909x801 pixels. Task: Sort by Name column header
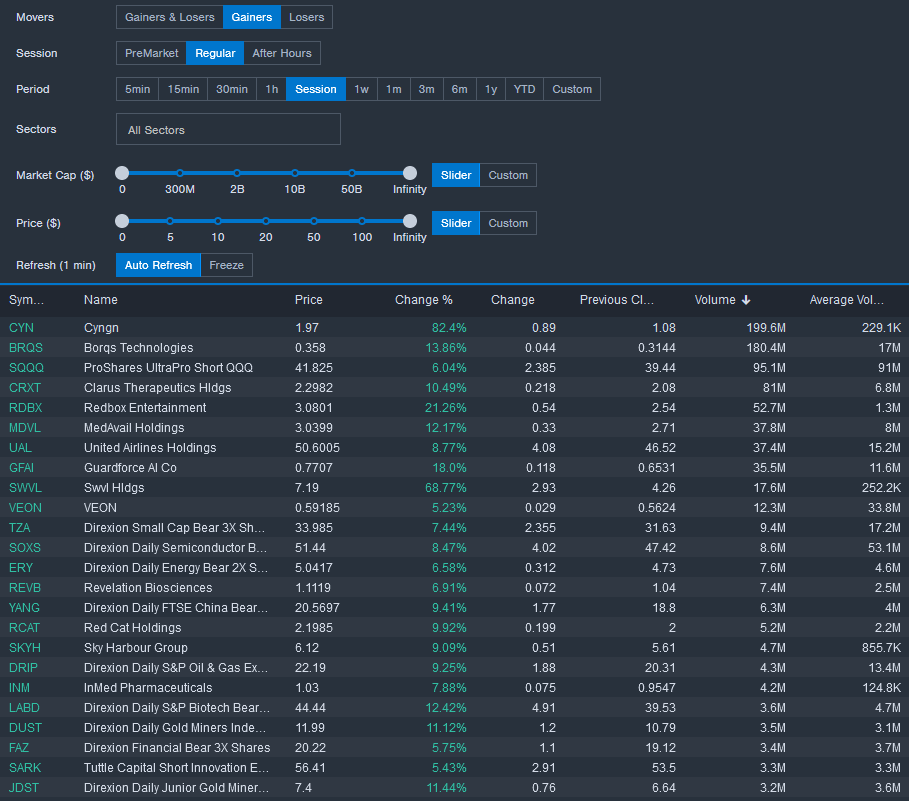click(x=101, y=300)
